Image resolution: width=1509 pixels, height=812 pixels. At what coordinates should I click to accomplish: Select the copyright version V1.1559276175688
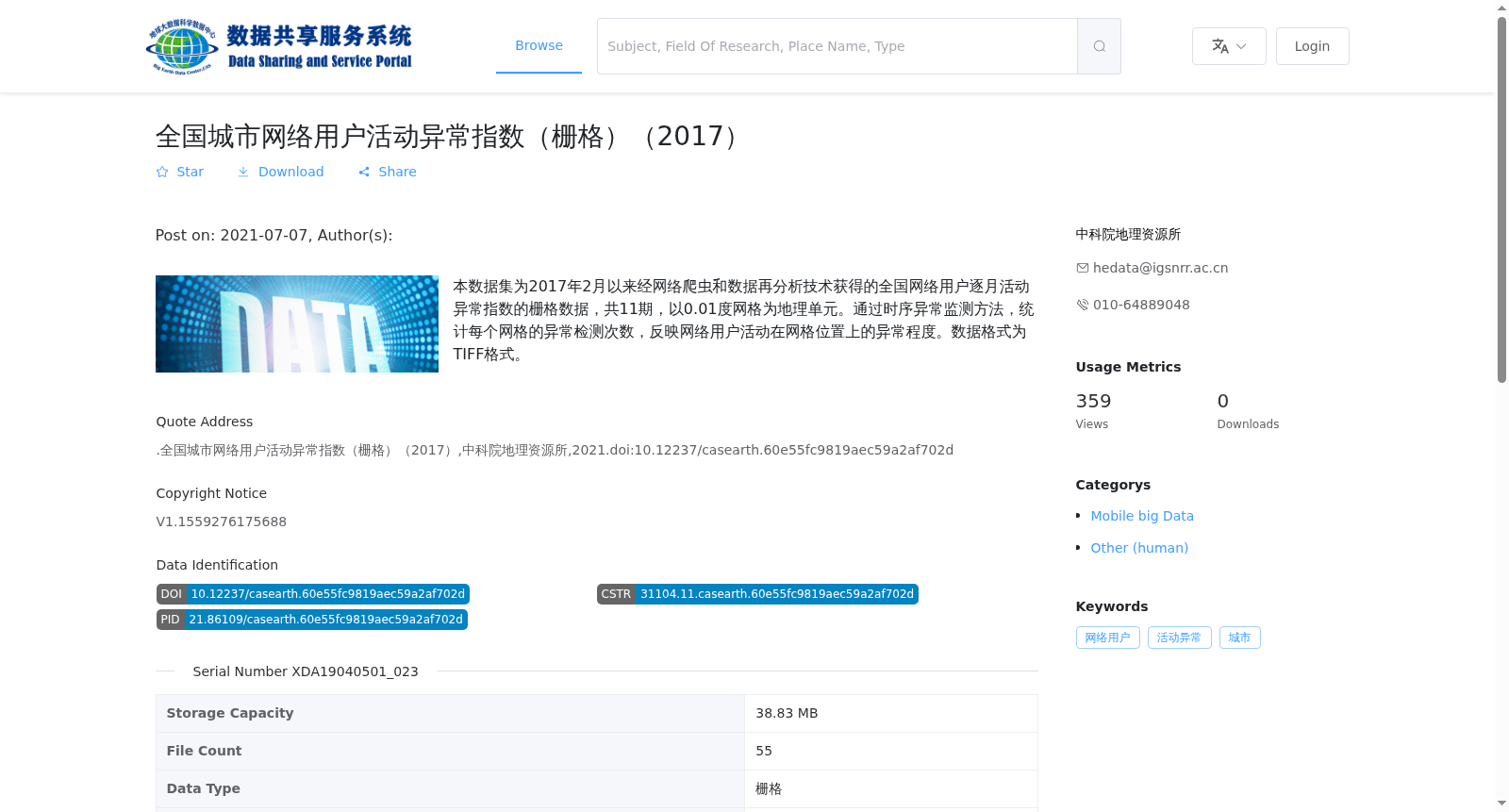point(222,522)
